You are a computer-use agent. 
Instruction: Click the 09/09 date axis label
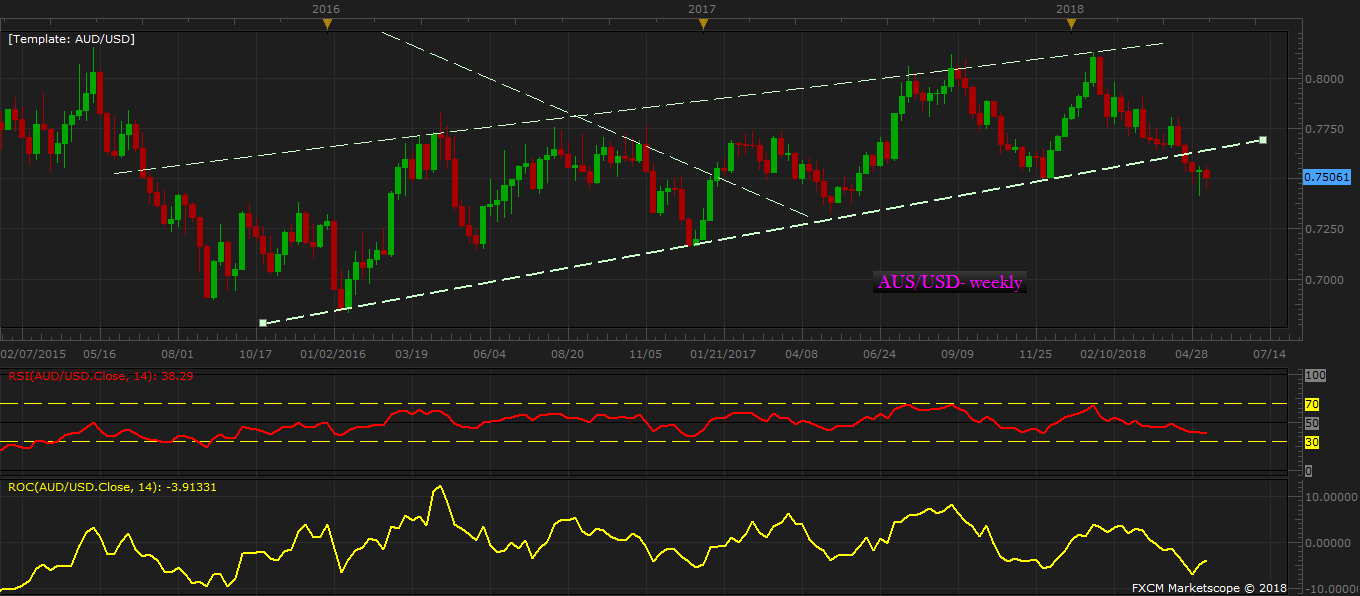tap(958, 354)
